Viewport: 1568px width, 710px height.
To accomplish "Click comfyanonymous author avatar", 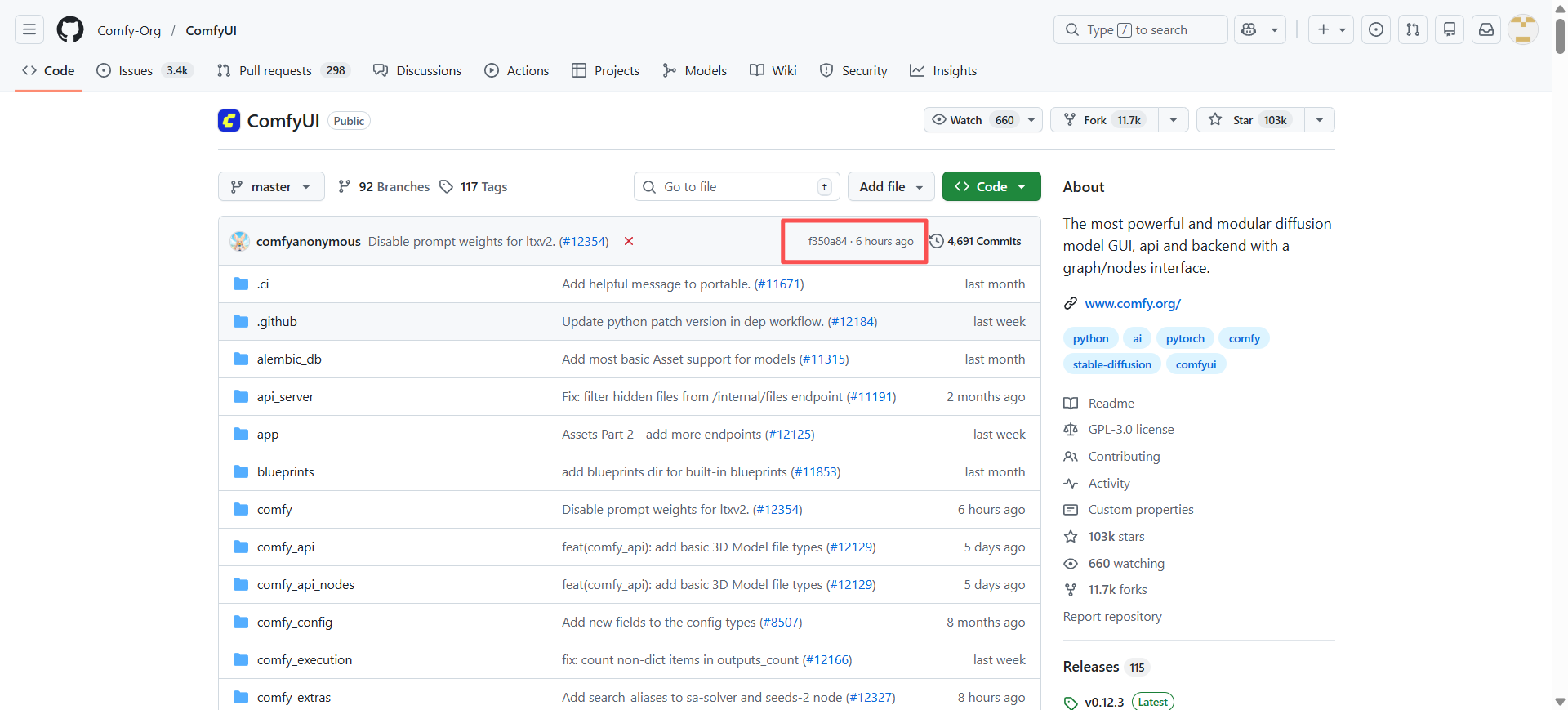I will [x=240, y=241].
